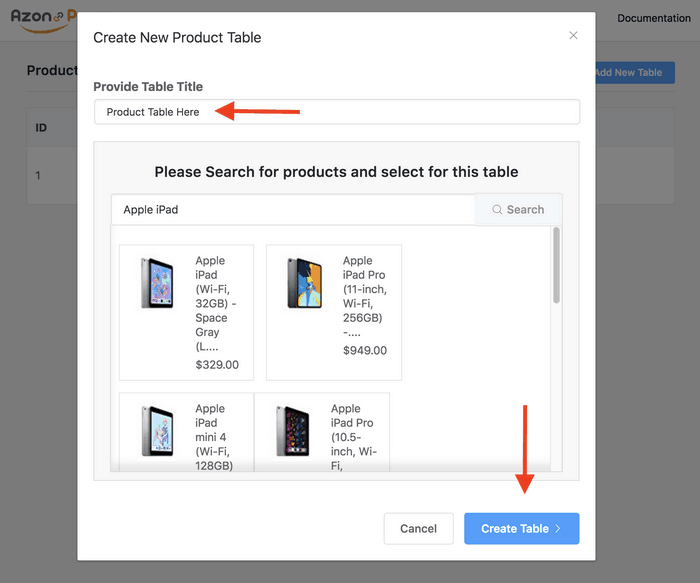Click the iPad mini 4 product title
Viewport: 700px width, 583px height.
click(x=213, y=437)
